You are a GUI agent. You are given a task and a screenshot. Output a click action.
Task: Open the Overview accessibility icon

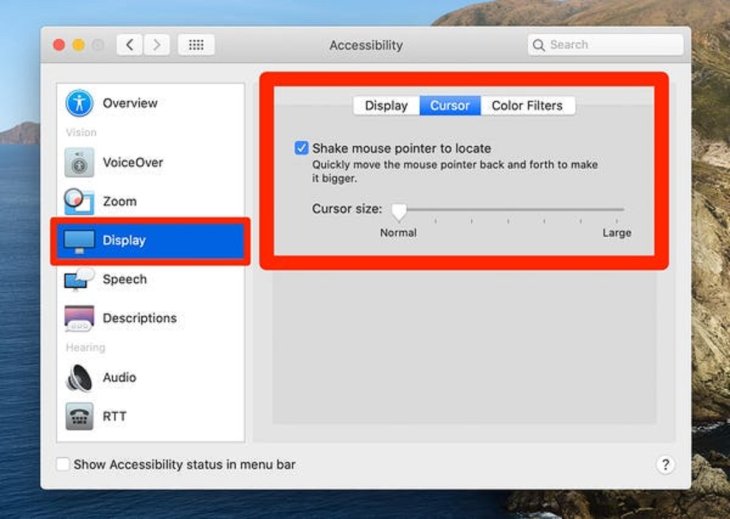point(79,103)
